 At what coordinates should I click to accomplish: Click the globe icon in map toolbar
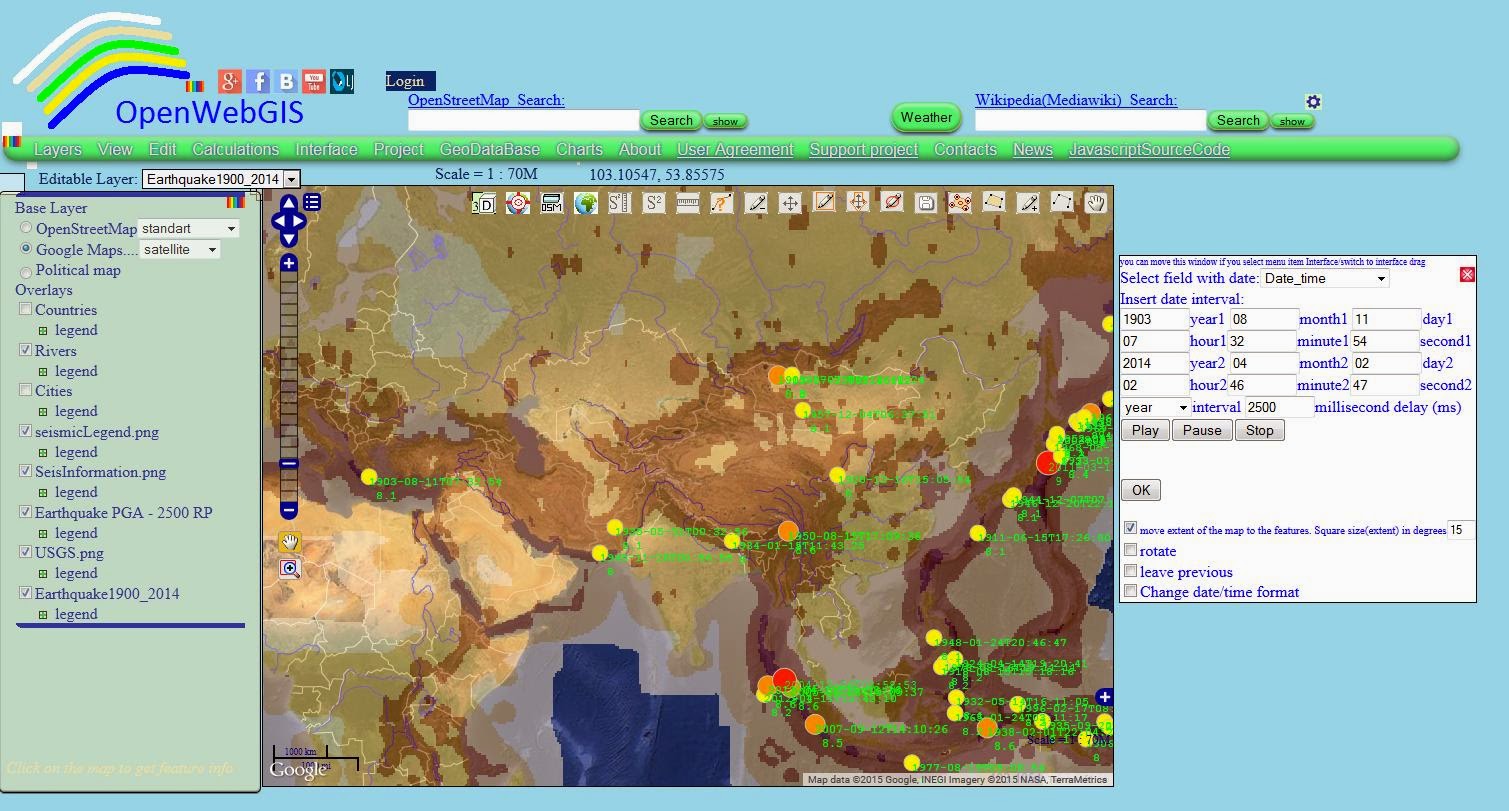coord(586,204)
